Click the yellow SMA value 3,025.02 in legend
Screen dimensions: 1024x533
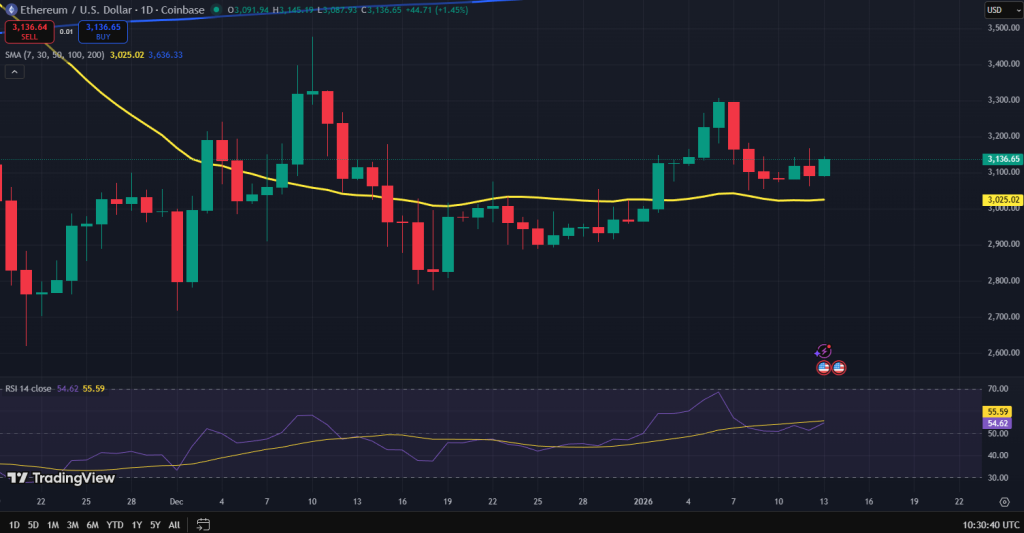pyautogui.click(x=127, y=55)
